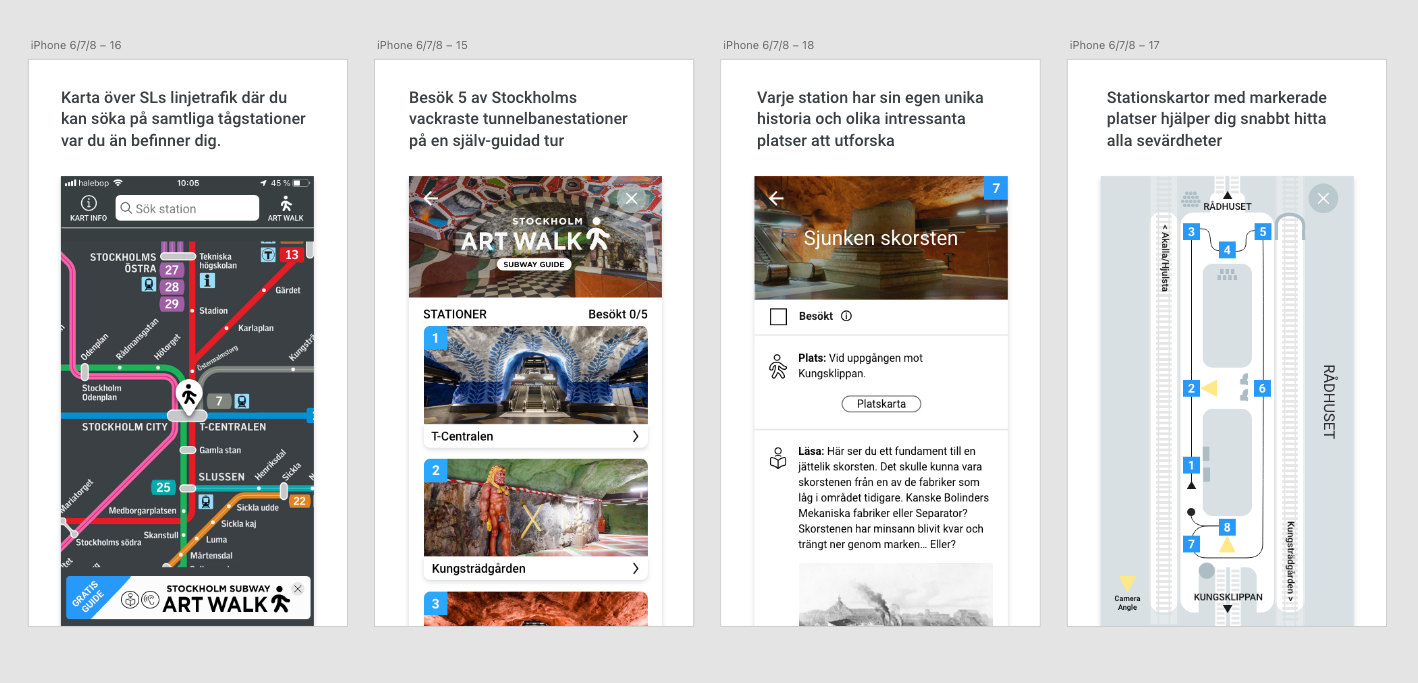Expand the T-Centralen row chevron
1418x683 pixels.
pyautogui.click(x=635, y=436)
